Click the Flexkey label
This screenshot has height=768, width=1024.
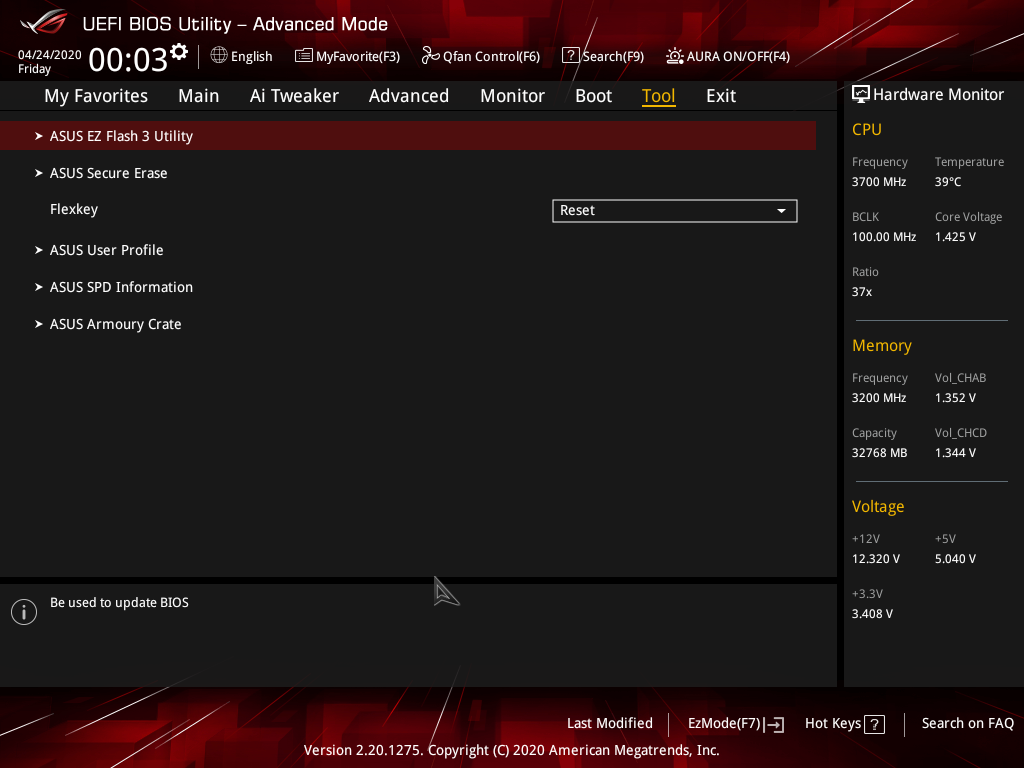click(x=74, y=210)
